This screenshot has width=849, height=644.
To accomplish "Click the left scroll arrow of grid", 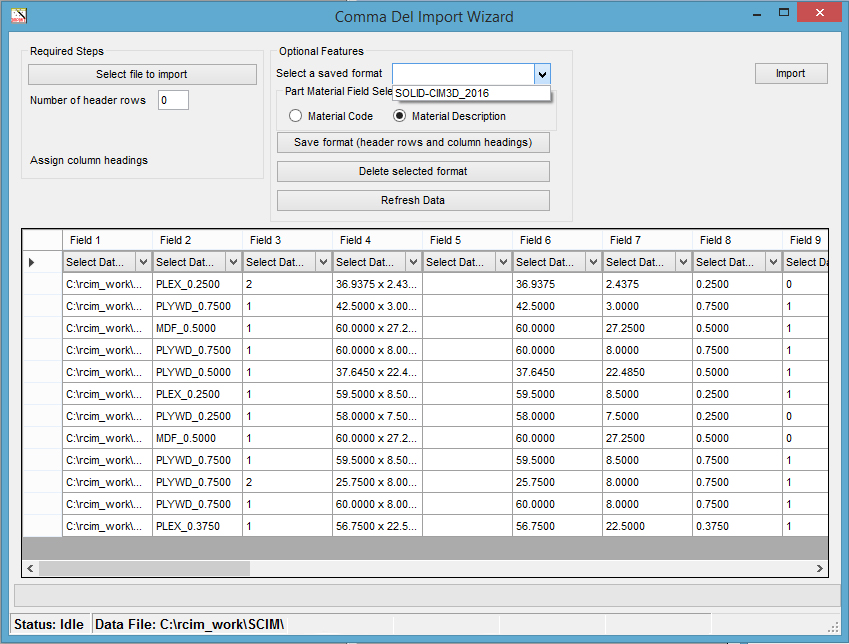I will pyautogui.click(x=31, y=568).
